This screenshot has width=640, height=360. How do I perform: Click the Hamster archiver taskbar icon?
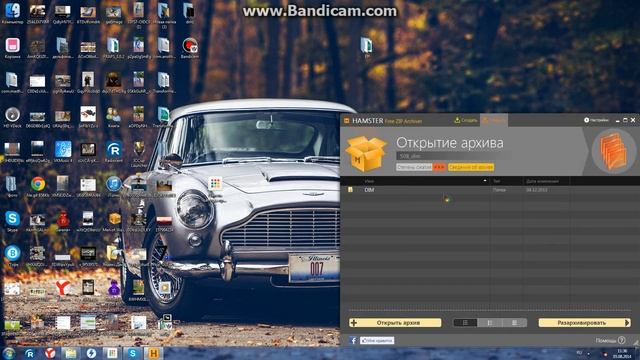(x=153, y=353)
